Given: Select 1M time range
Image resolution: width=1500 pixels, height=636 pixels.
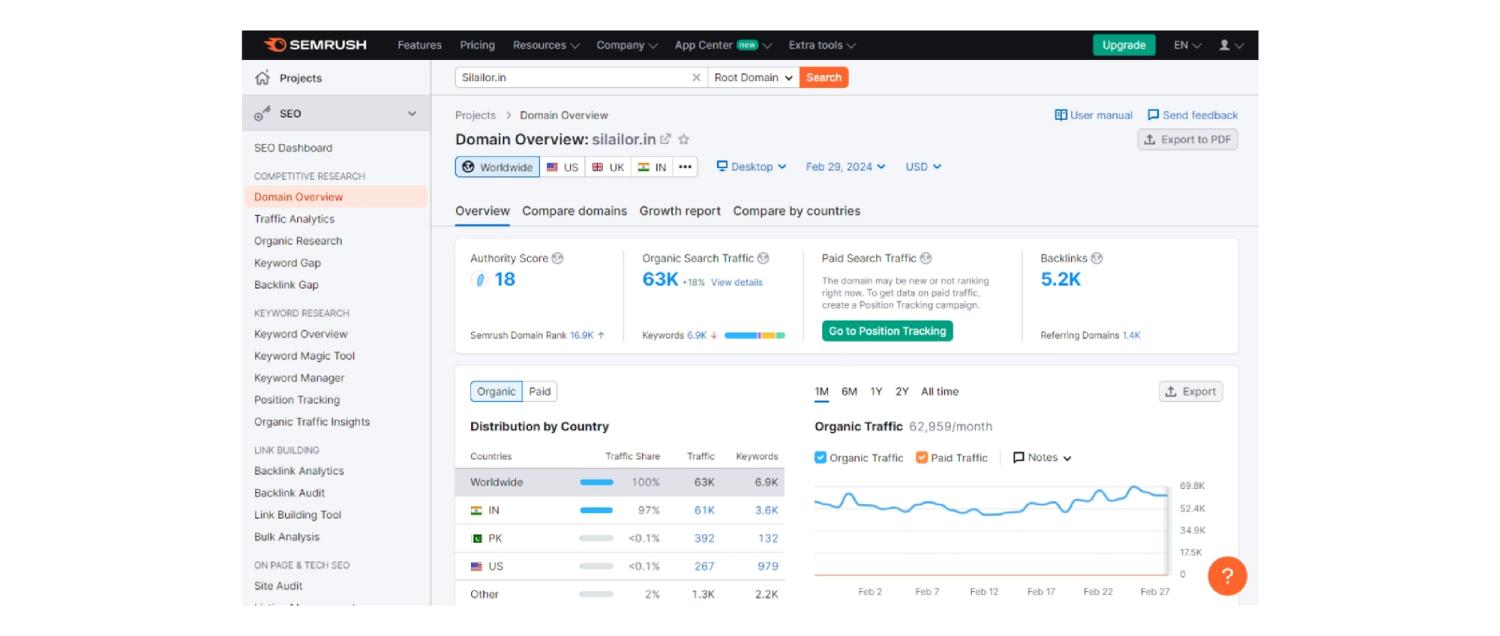Looking at the screenshot, I should click(x=822, y=392).
